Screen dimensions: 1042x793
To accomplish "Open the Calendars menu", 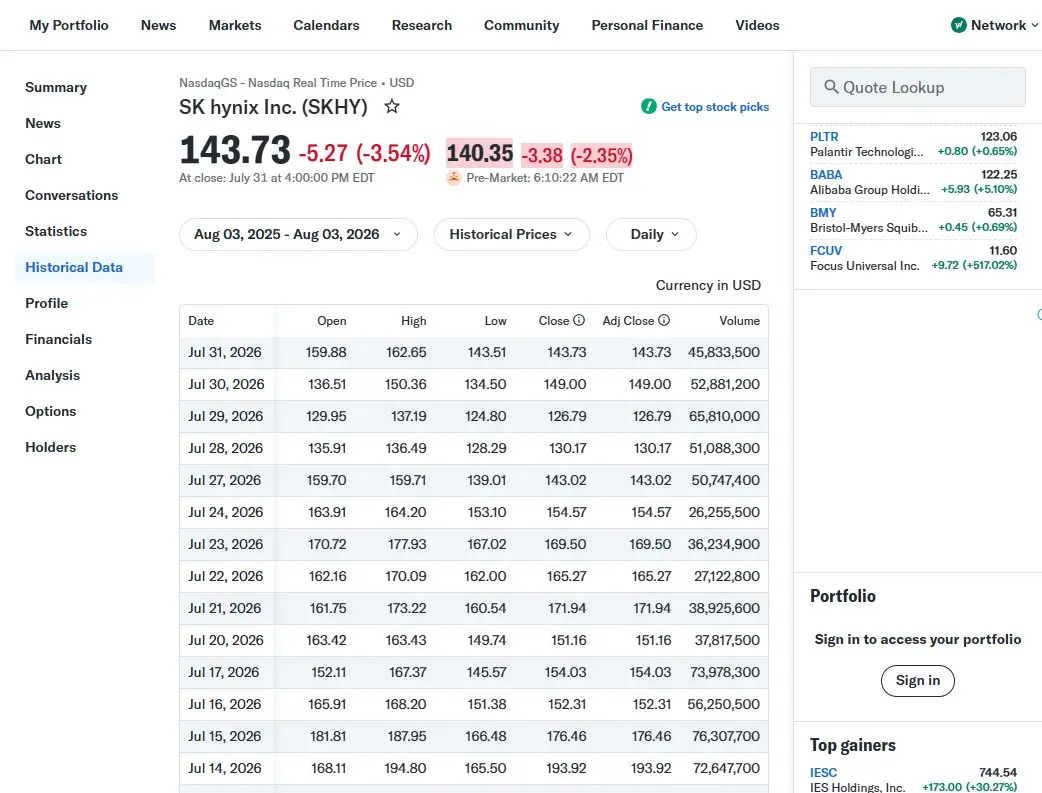I will coord(326,25).
